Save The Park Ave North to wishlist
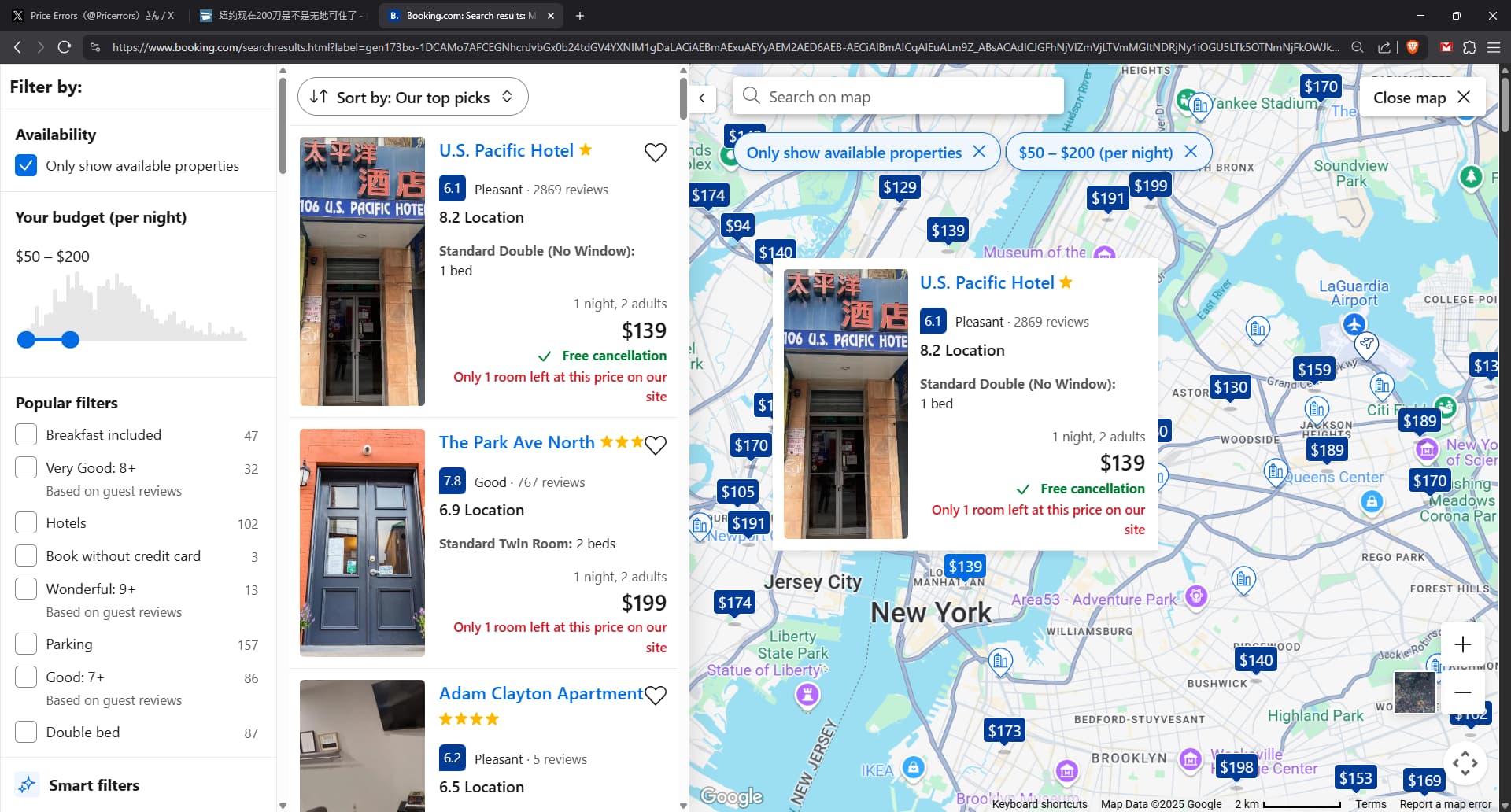 [x=655, y=445]
